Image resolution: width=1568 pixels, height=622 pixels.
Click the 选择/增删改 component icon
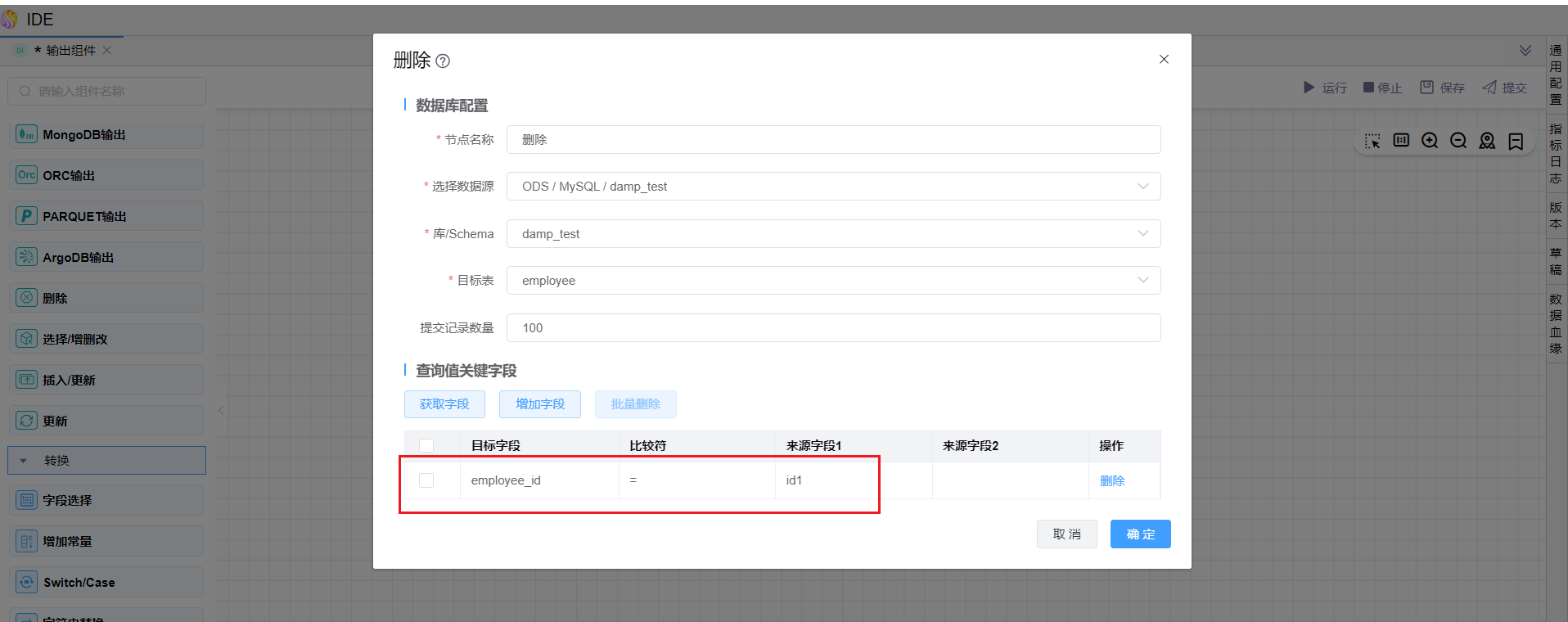pos(27,339)
